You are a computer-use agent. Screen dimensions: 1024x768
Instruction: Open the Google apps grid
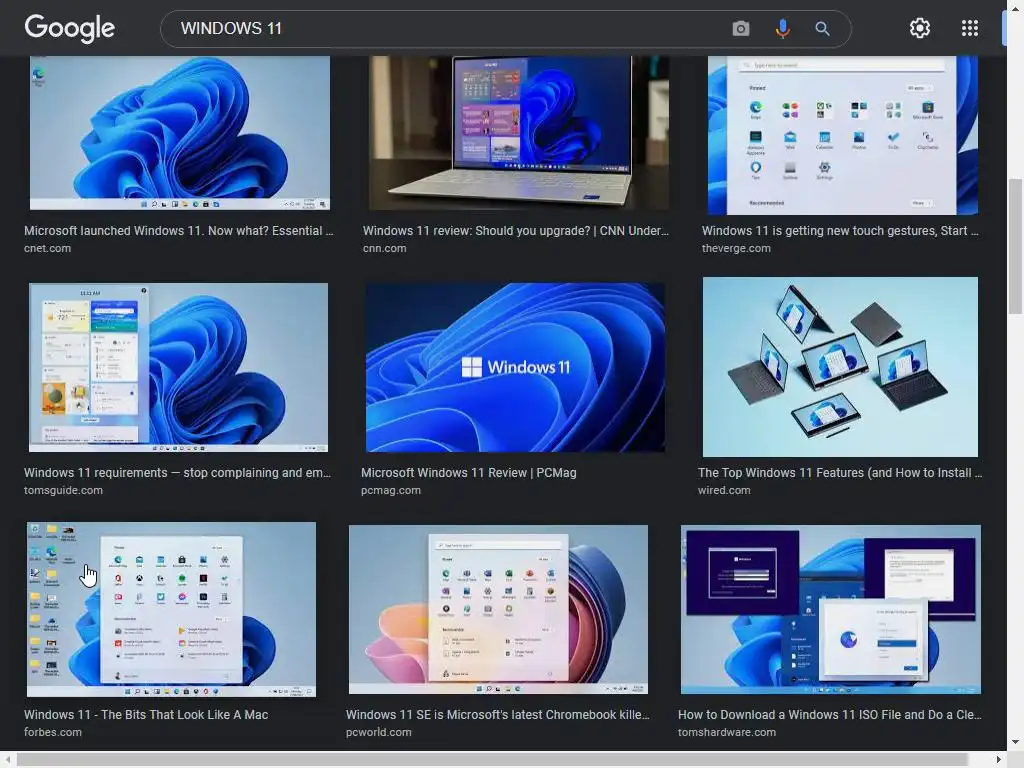970,28
